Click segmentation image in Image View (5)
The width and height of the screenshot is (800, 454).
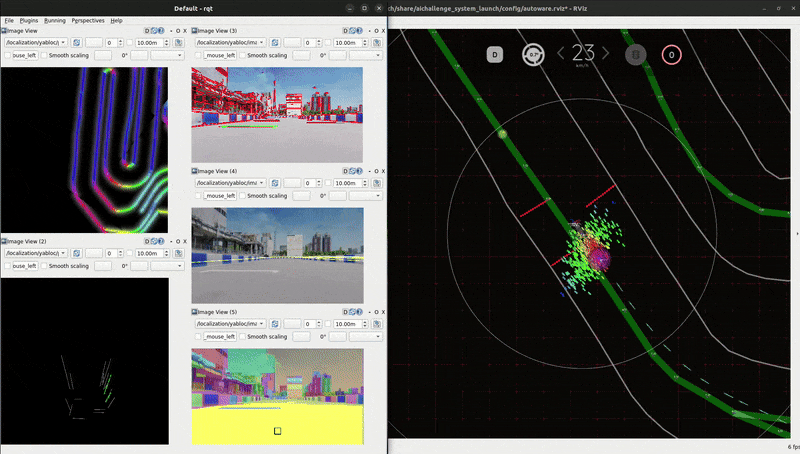278,396
